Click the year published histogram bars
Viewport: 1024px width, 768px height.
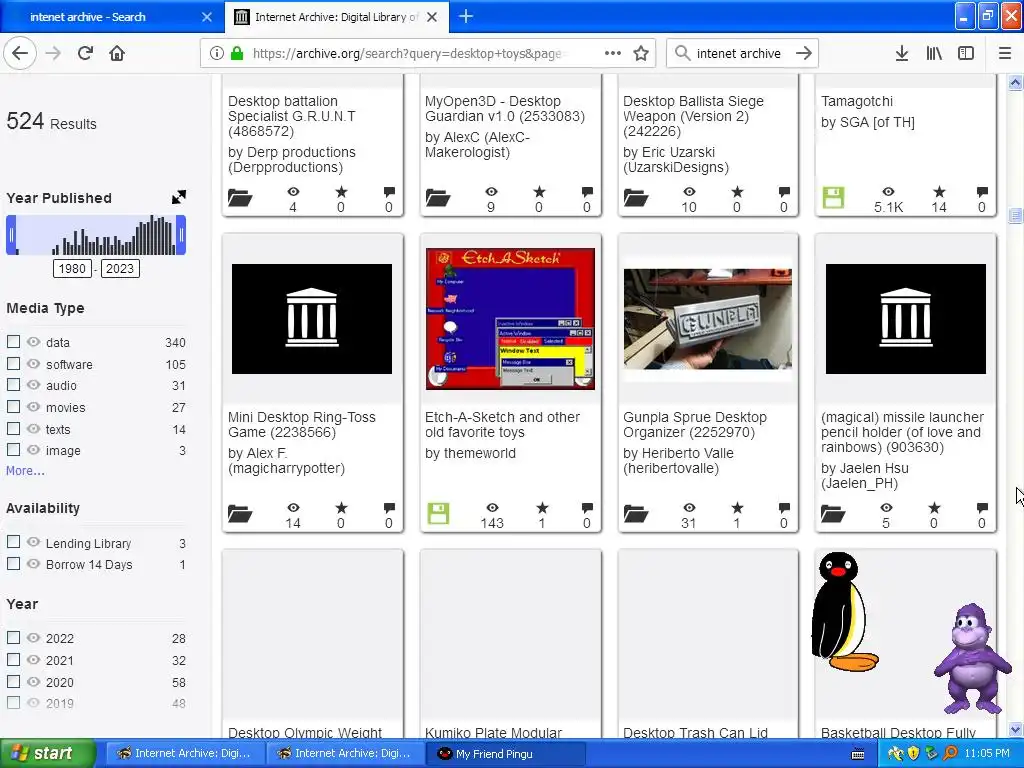pos(97,235)
